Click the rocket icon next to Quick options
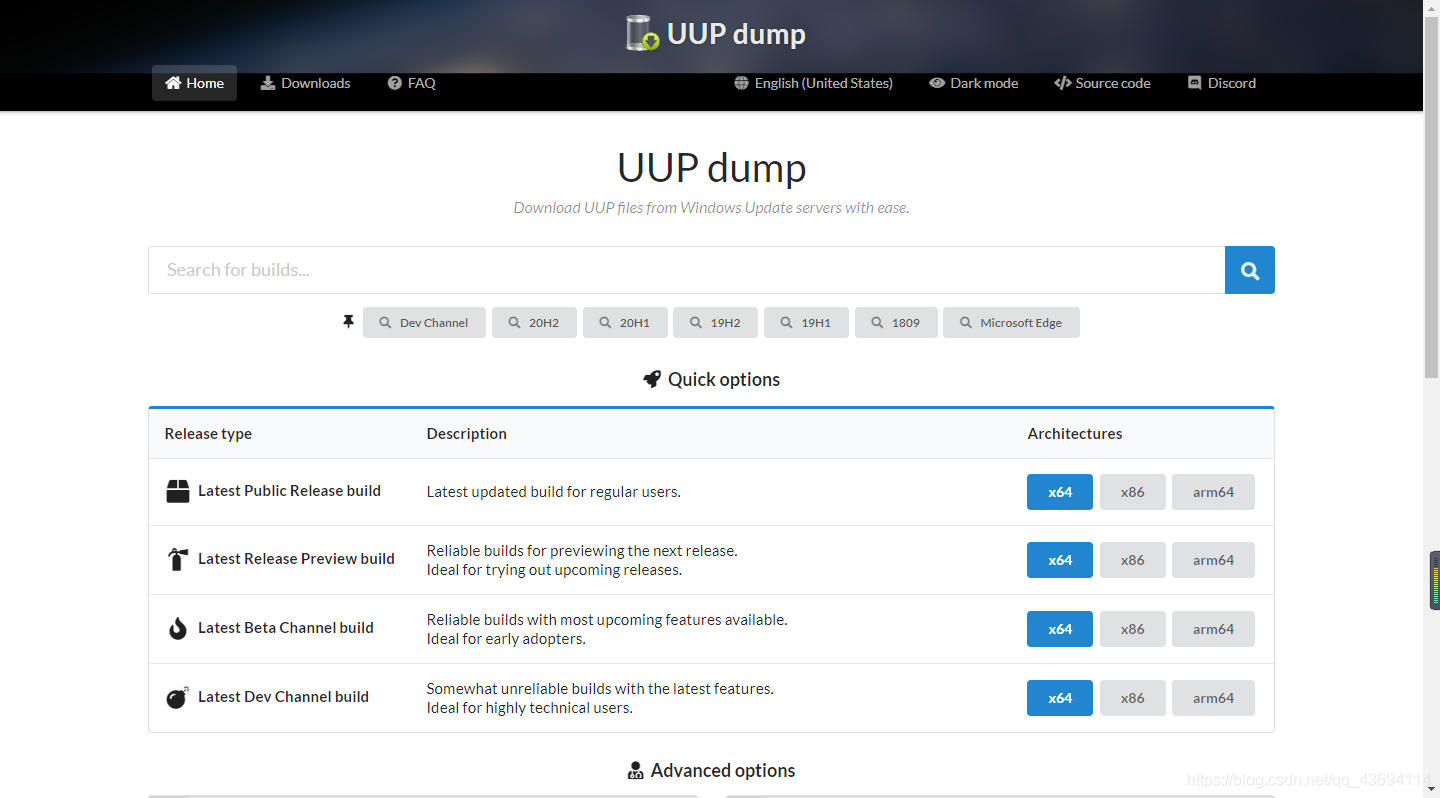The image size is (1440, 798). tap(652, 379)
